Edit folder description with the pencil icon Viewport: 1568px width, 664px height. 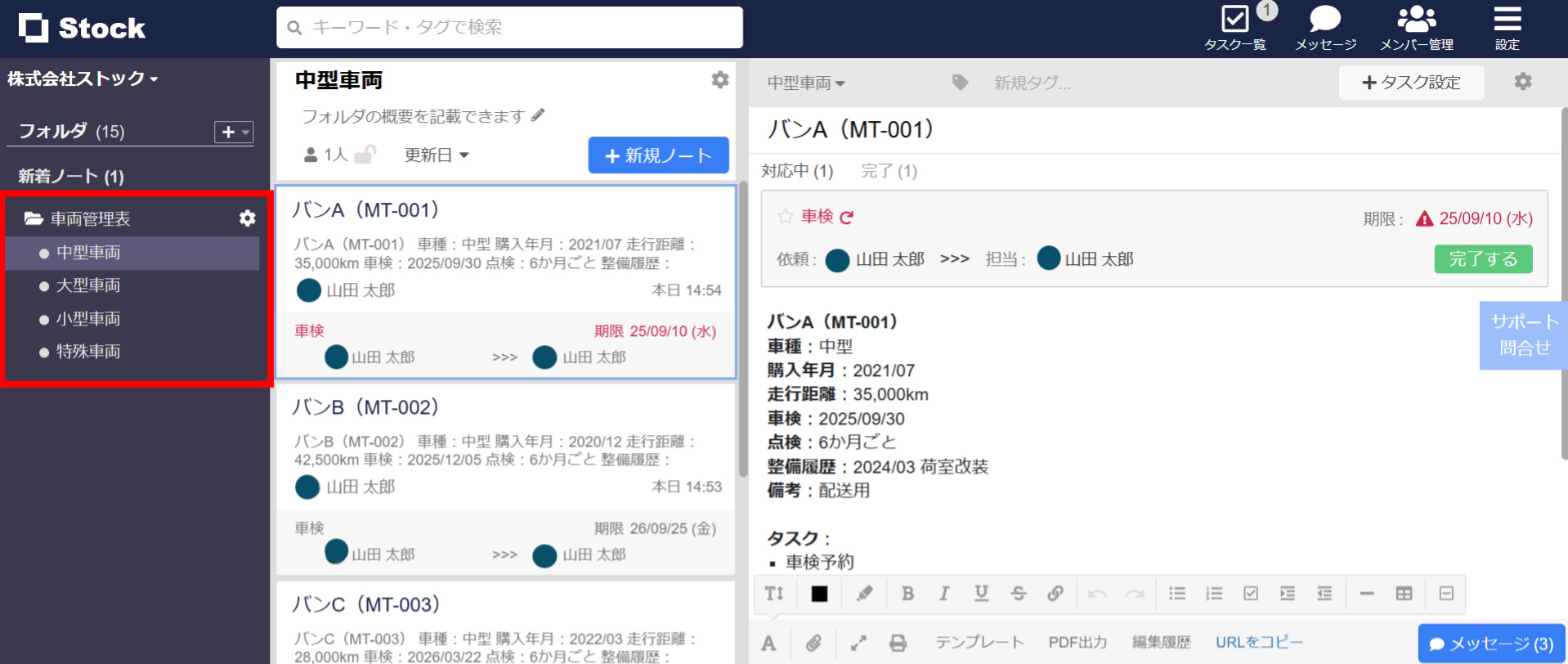(x=538, y=115)
